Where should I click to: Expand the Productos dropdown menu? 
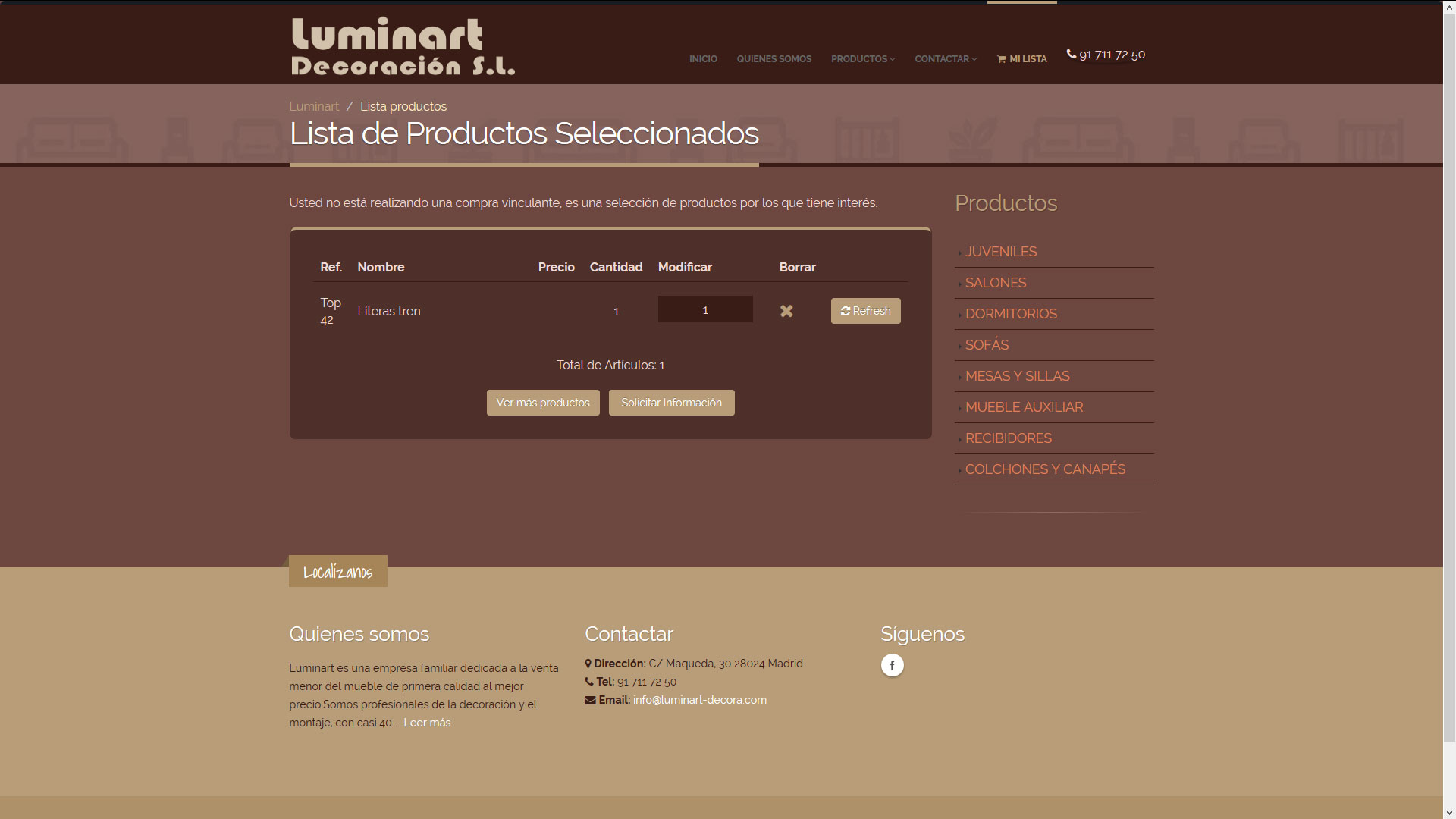(x=862, y=59)
